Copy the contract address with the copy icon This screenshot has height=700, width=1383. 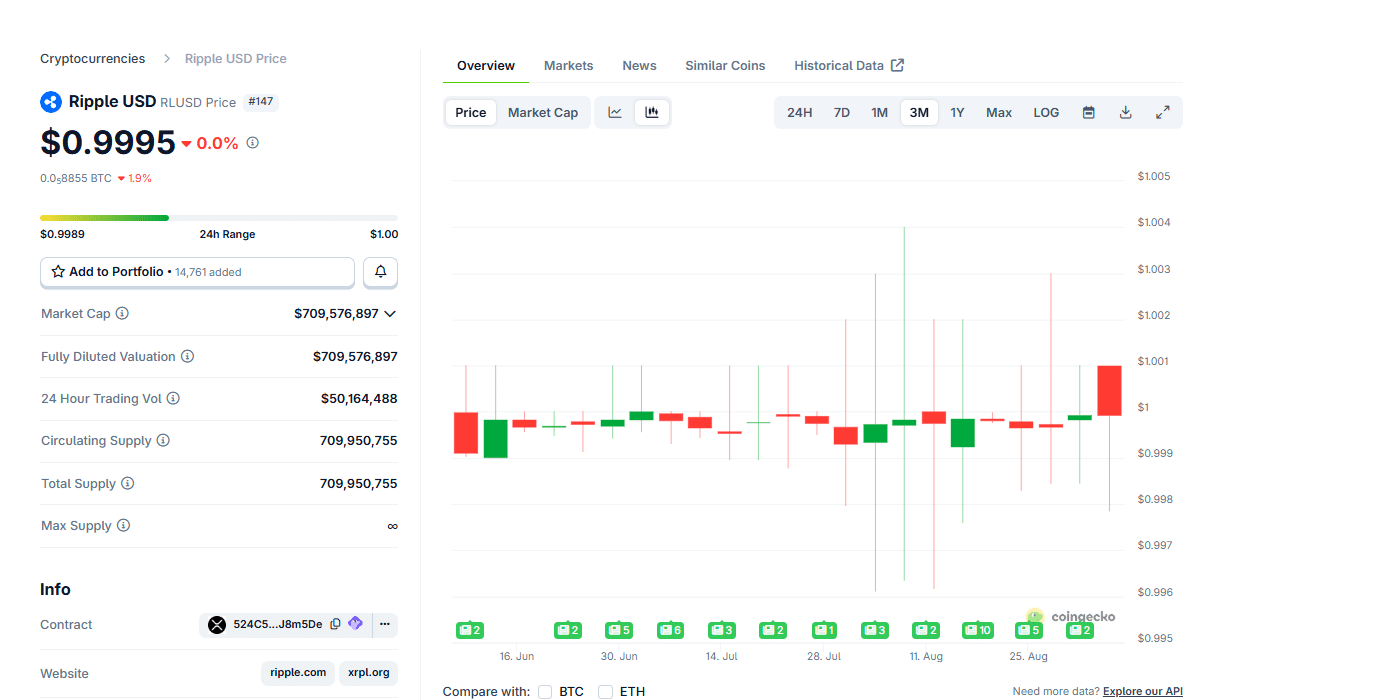(336, 624)
